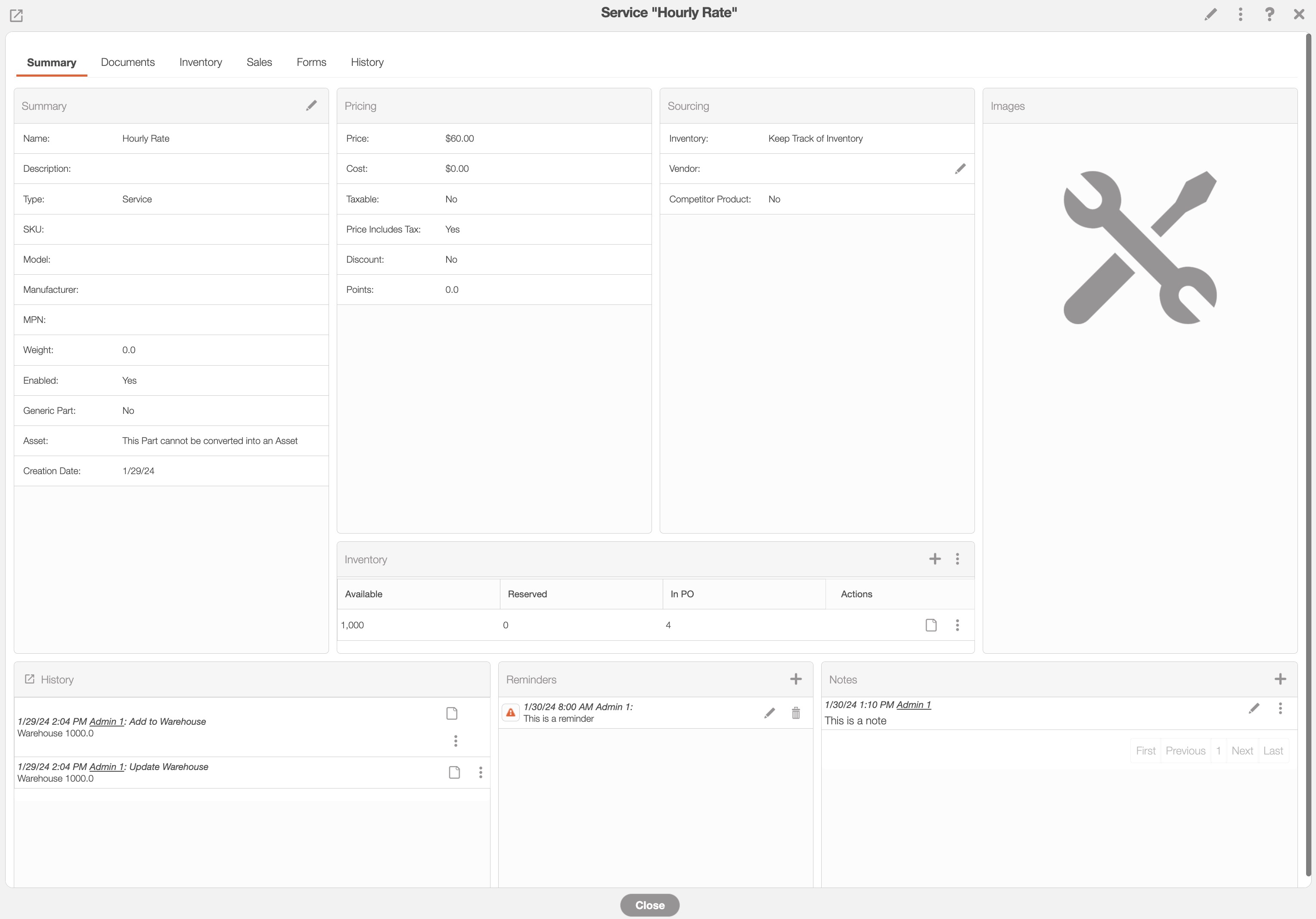Click the document icon in inventory row
The width and height of the screenshot is (1316, 919).
(931, 625)
